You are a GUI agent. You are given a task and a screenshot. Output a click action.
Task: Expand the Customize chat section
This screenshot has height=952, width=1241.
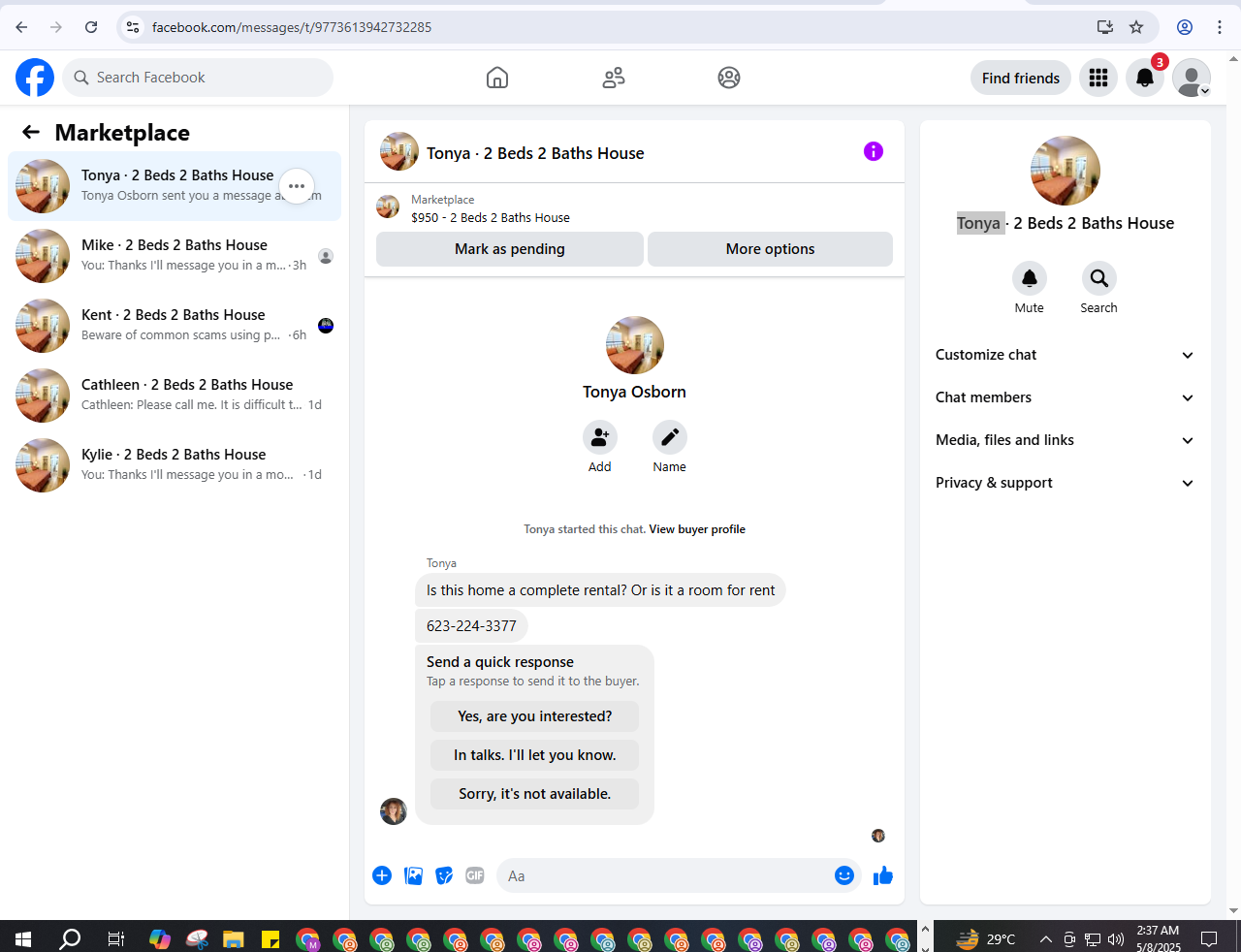pyautogui.click(x=1065, y=355)
